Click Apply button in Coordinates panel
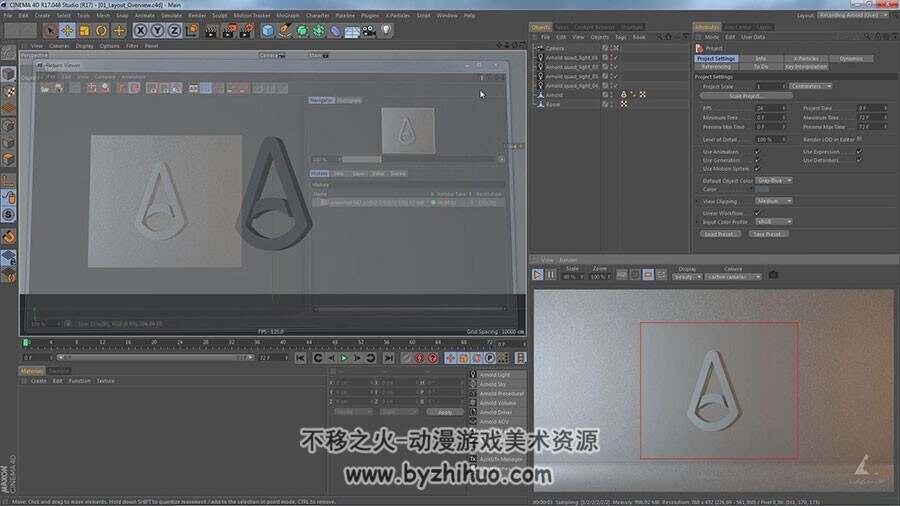This screenshot has height=506, width=900. point(445,412)
